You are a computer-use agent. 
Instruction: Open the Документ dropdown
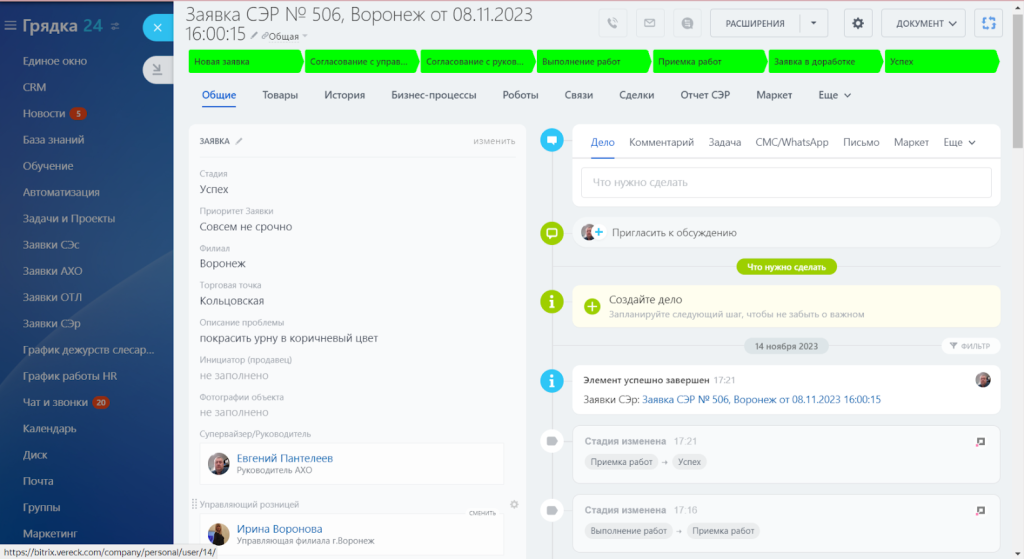(x=923, y=23)
